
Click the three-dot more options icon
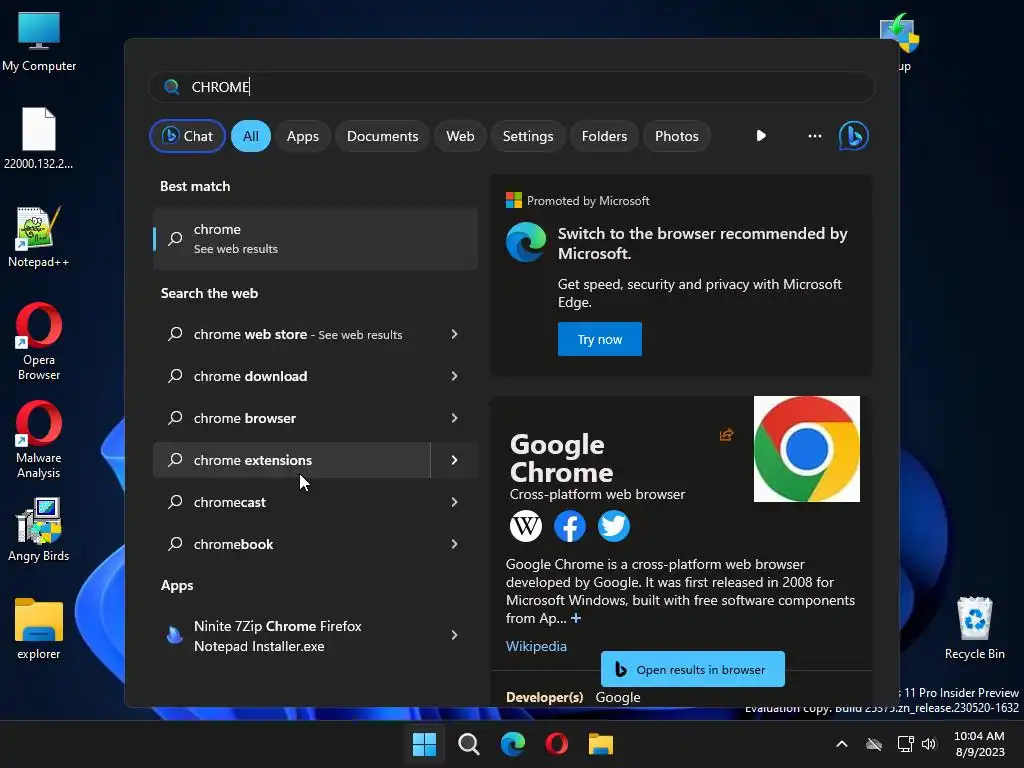814,136
